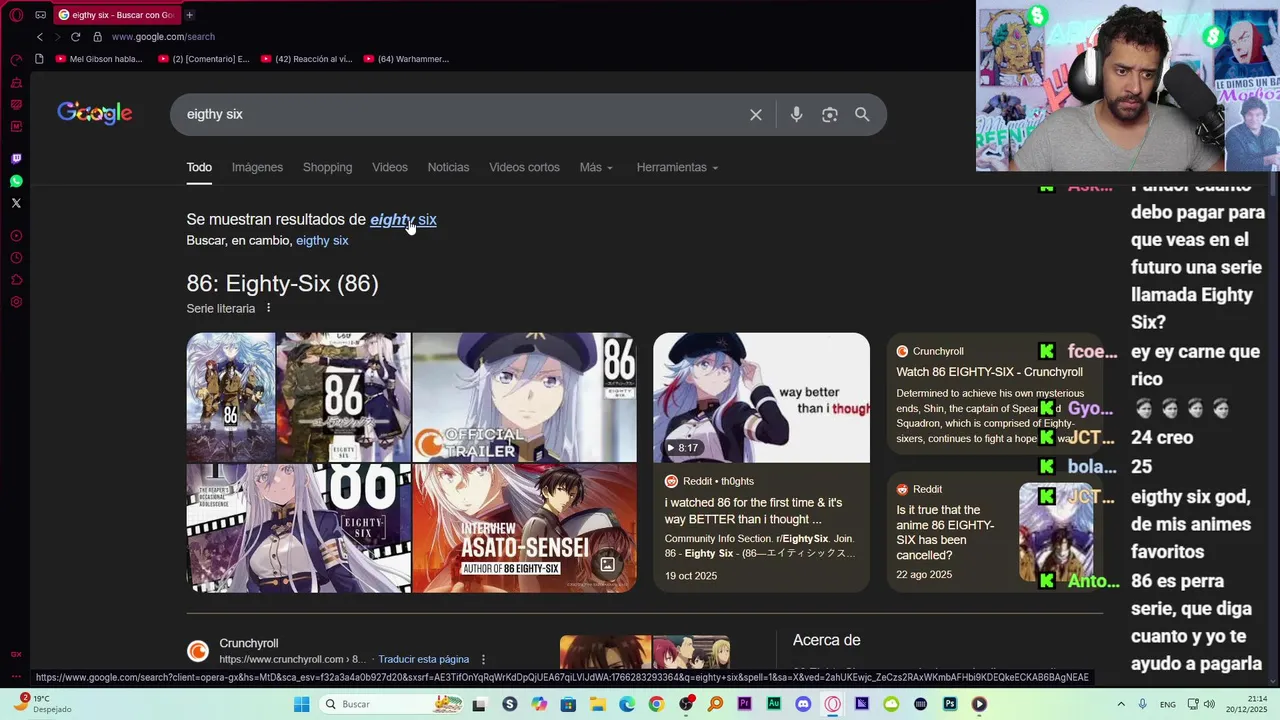1280x720 pixels.
Task: Click the address bar URL www.google.com/search
Action: click(x=163, y=37)
